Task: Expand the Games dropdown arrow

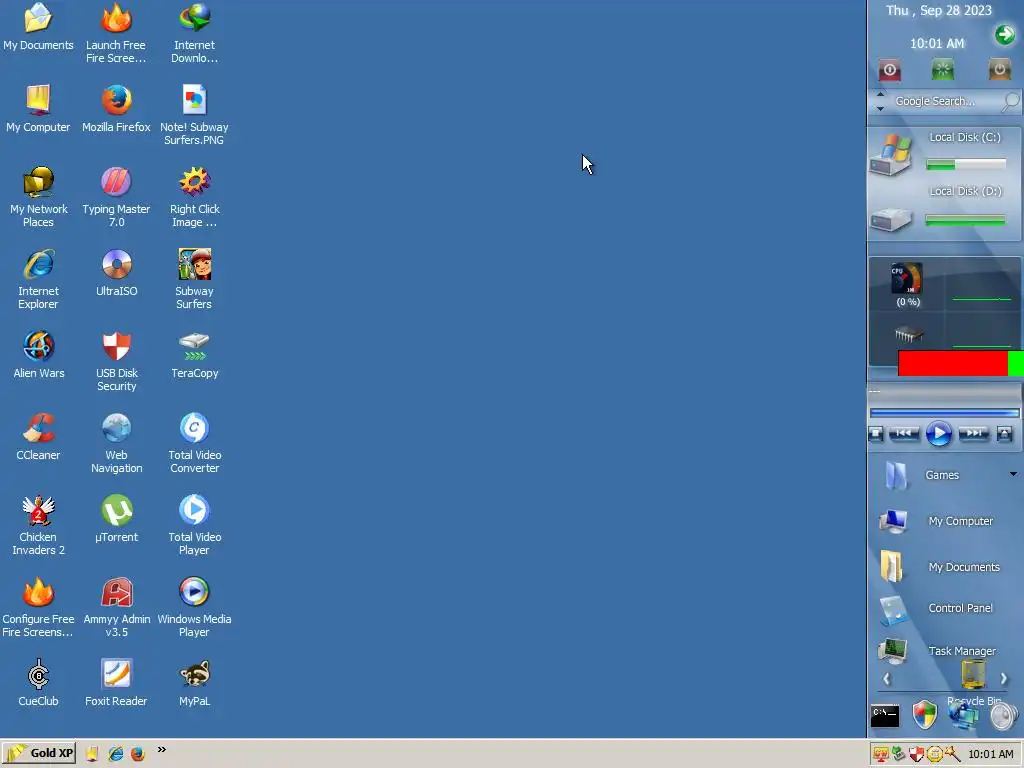Action: (x=1013, y=474)
